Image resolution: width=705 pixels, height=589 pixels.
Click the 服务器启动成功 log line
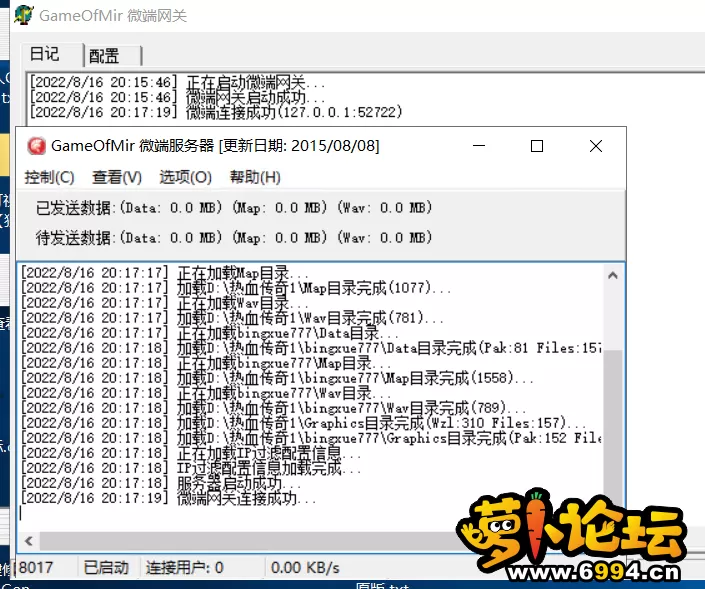pos(161,483)
